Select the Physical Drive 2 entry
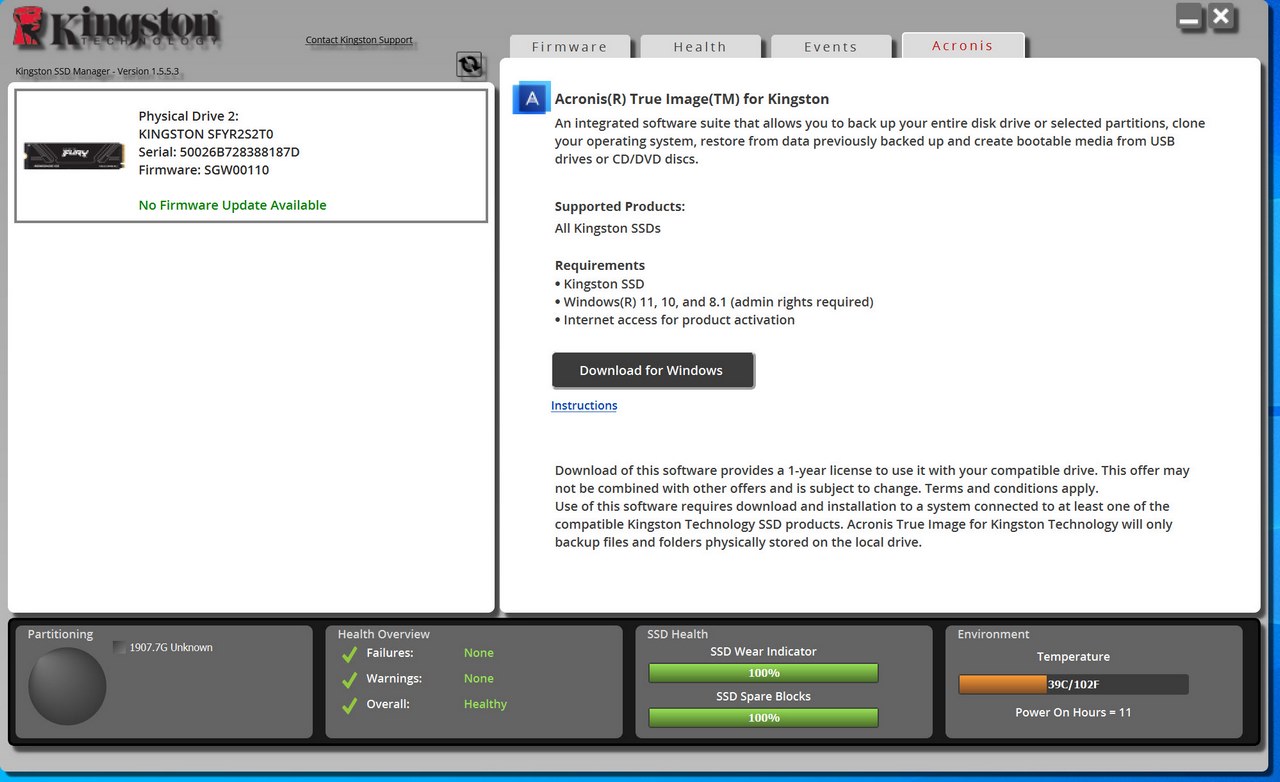This screenshot has width=1280, height=782. tap(251, 155)
